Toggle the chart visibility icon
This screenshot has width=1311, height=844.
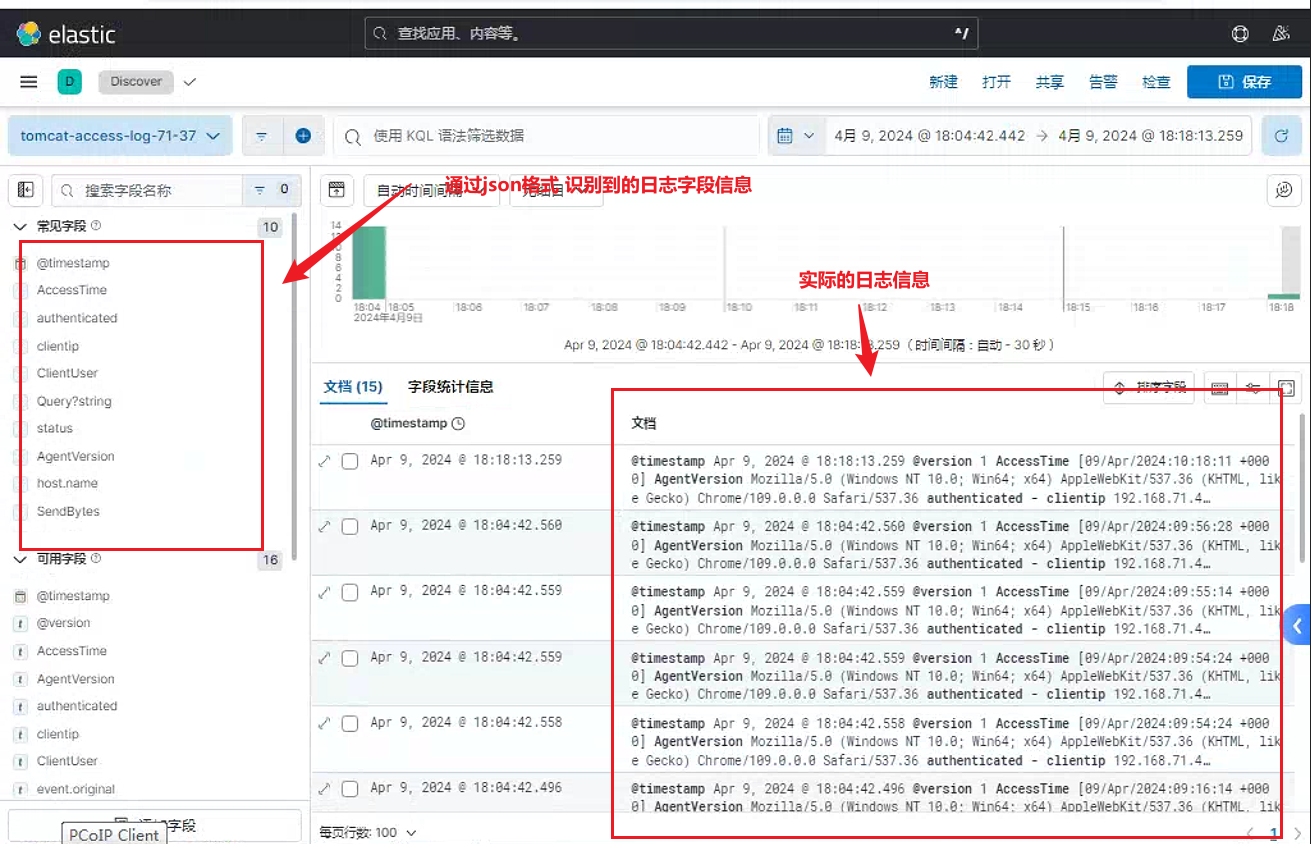pos(337,189)
